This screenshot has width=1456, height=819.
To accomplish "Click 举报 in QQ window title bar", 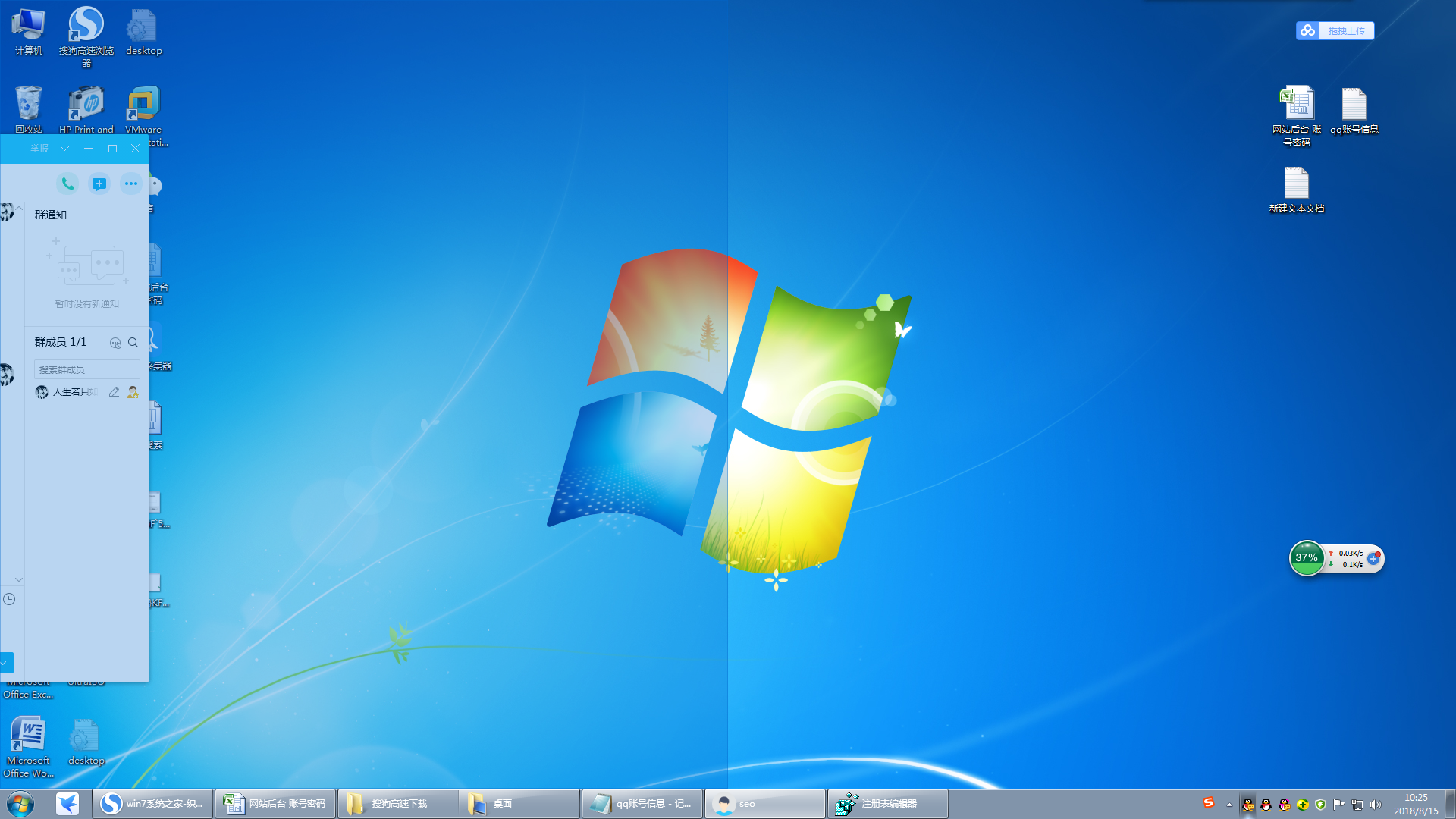I will click(39, 149).
